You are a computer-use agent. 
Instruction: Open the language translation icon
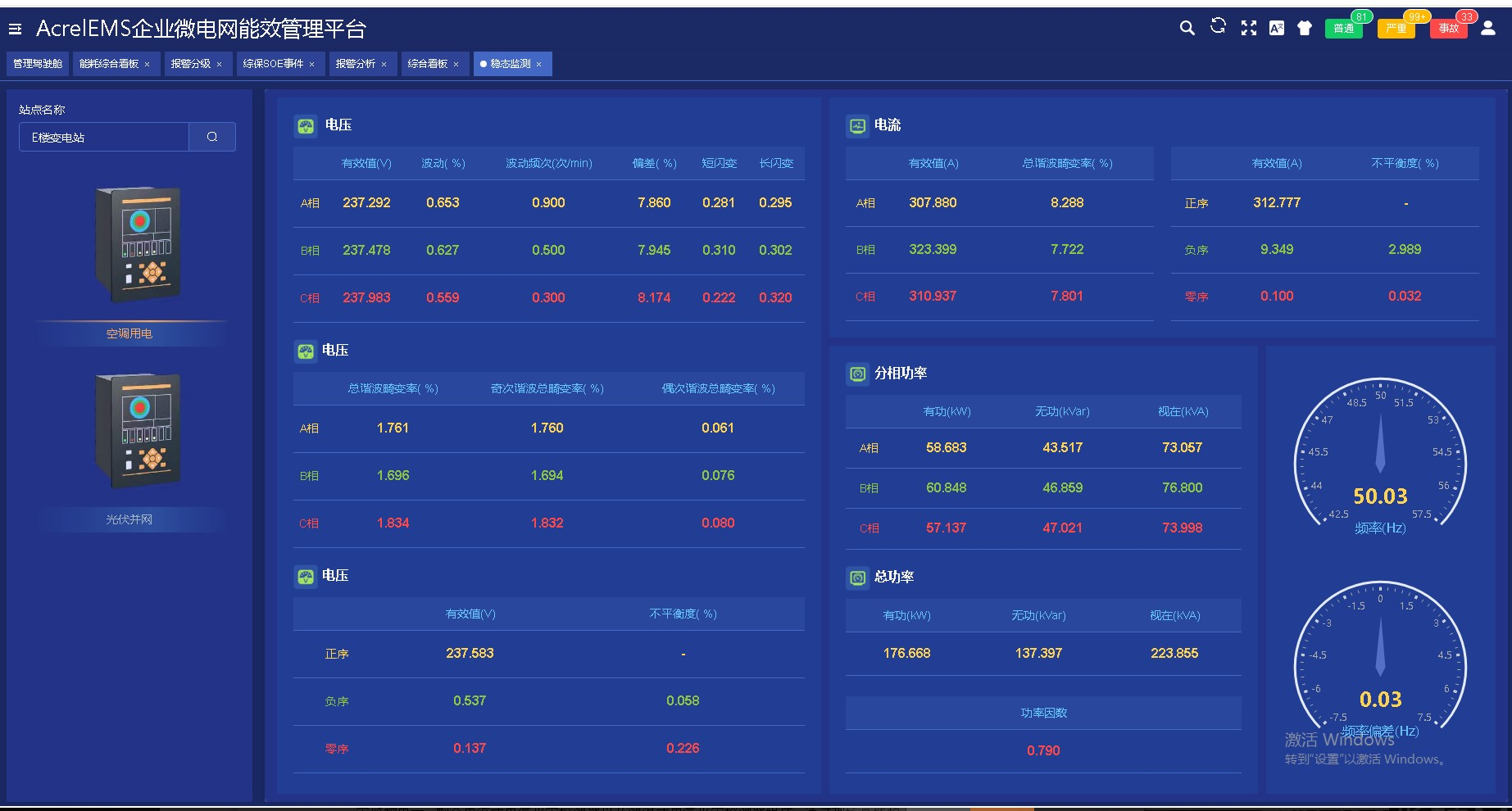[1277, 28]
